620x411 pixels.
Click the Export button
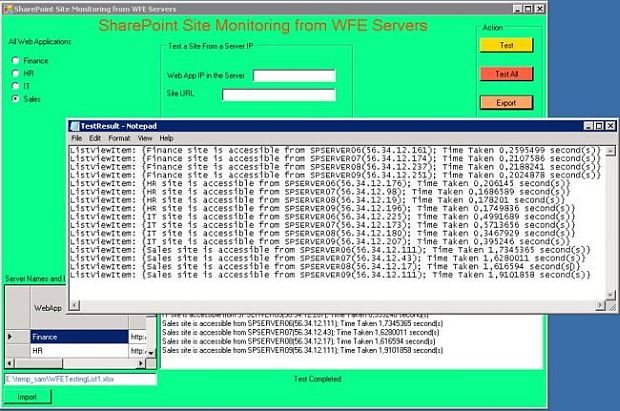506,103
